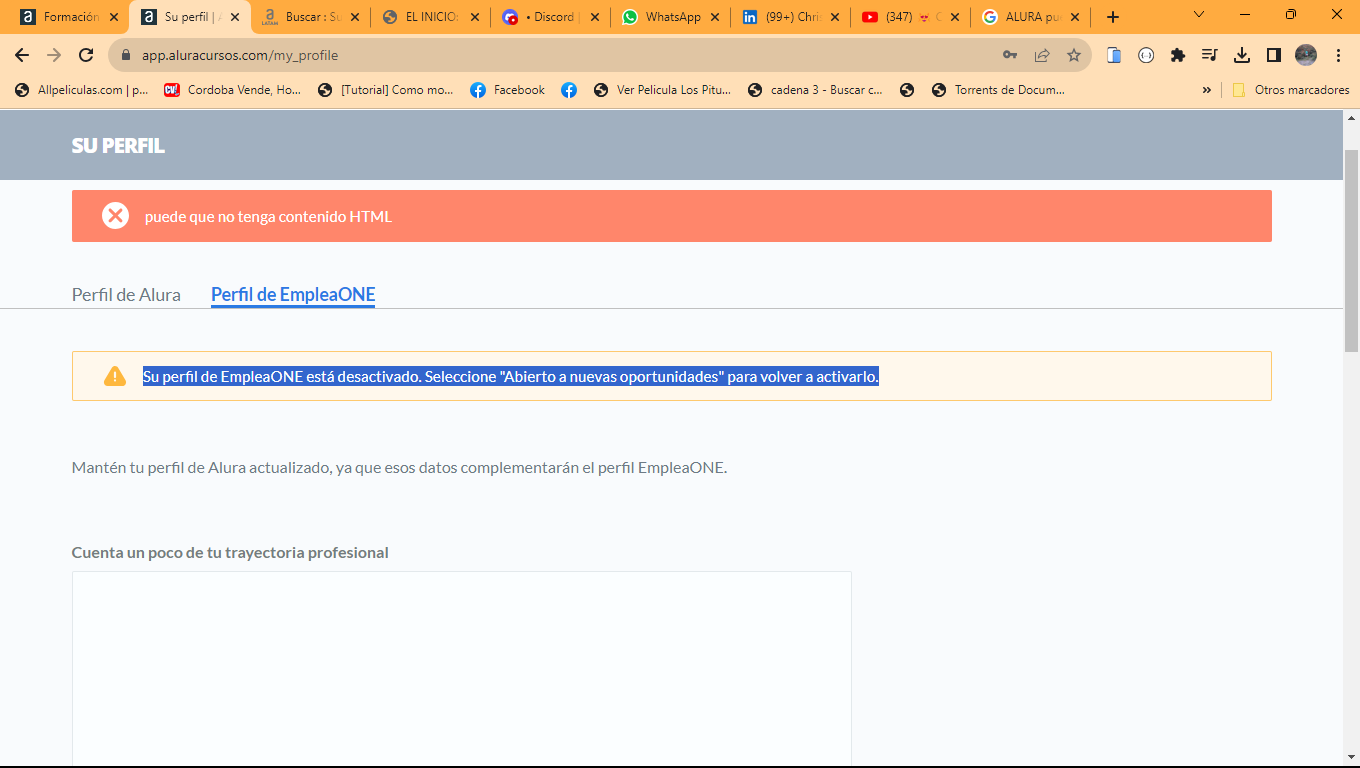Viewport: 1360px width, 768px height.
Task: Toggle the browser side panel
Action: (x=1274, y=55)
